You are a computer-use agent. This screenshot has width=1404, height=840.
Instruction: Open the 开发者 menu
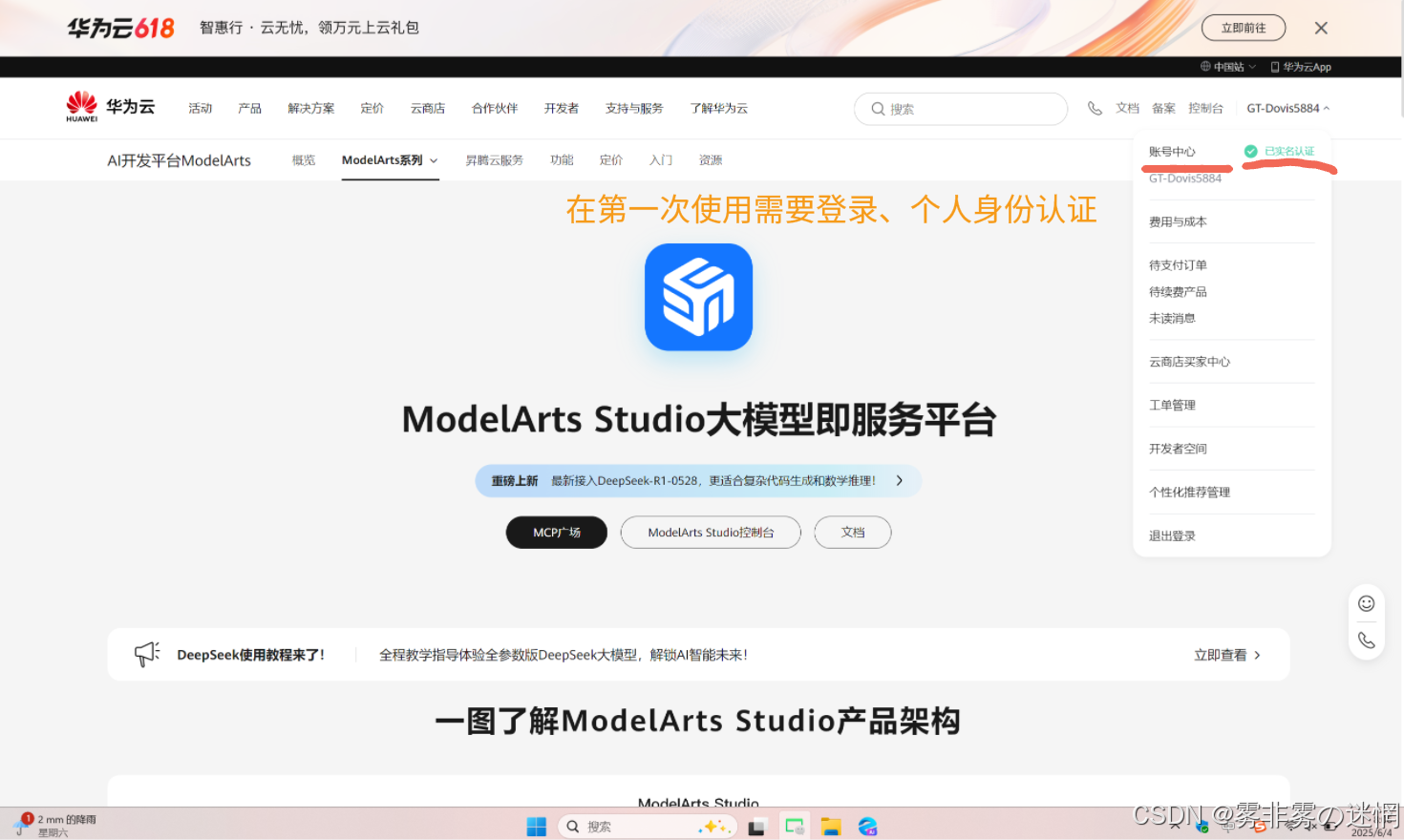(562, 109)
